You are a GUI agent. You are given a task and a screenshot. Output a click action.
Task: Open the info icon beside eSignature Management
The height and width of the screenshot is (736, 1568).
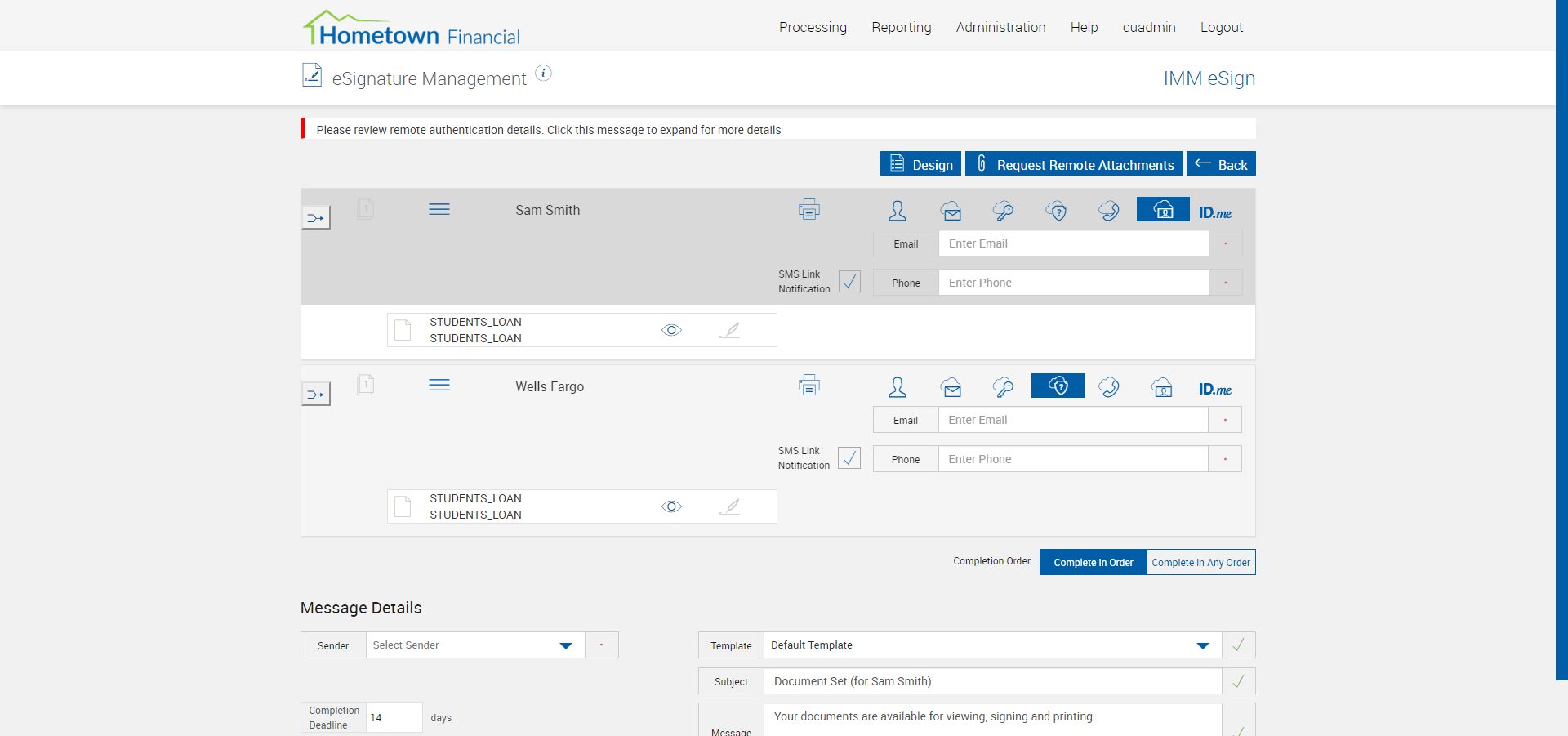(x=543, y=74)
